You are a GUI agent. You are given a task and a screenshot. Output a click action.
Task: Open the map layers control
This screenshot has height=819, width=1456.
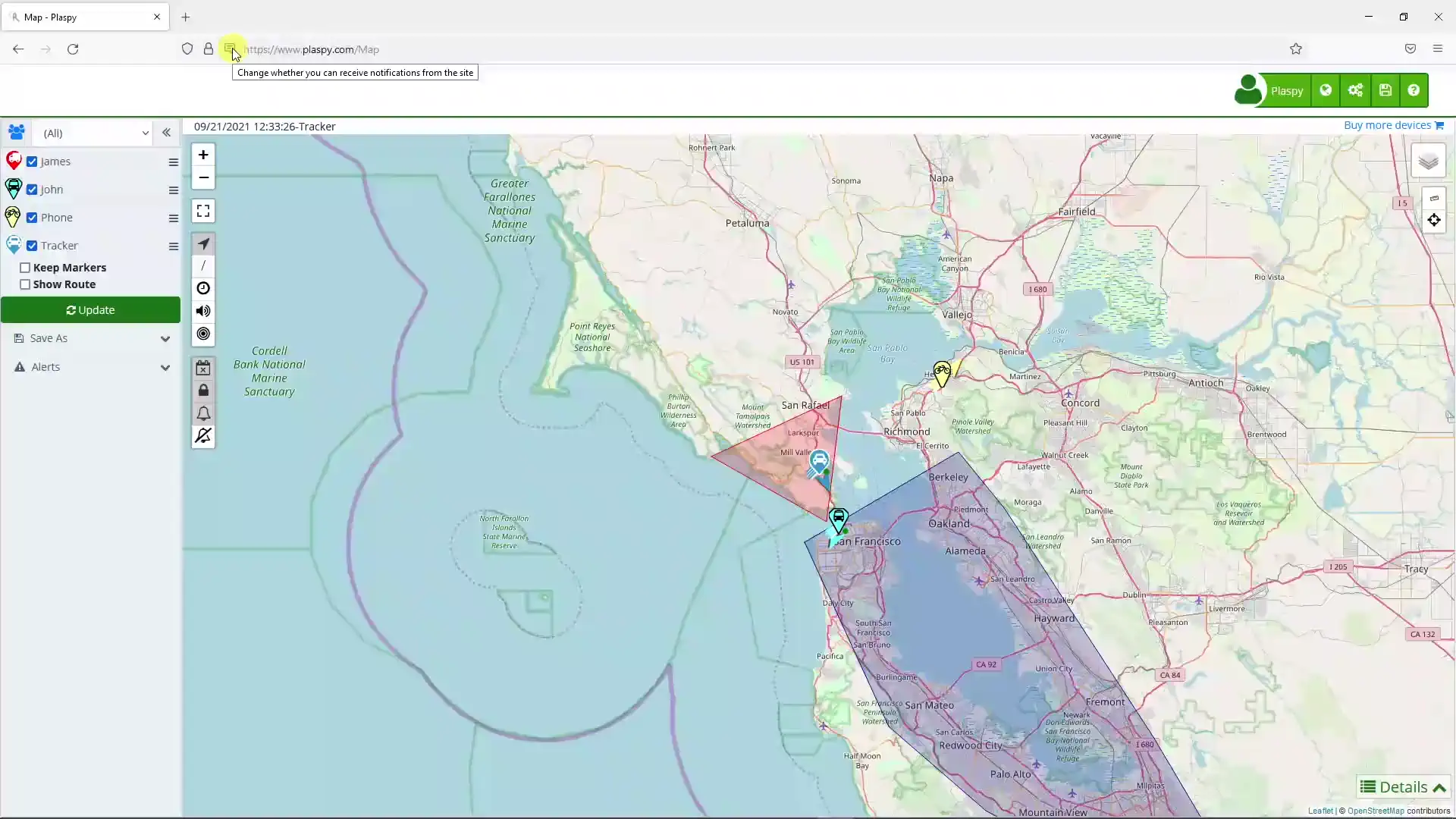[1428, 162]
